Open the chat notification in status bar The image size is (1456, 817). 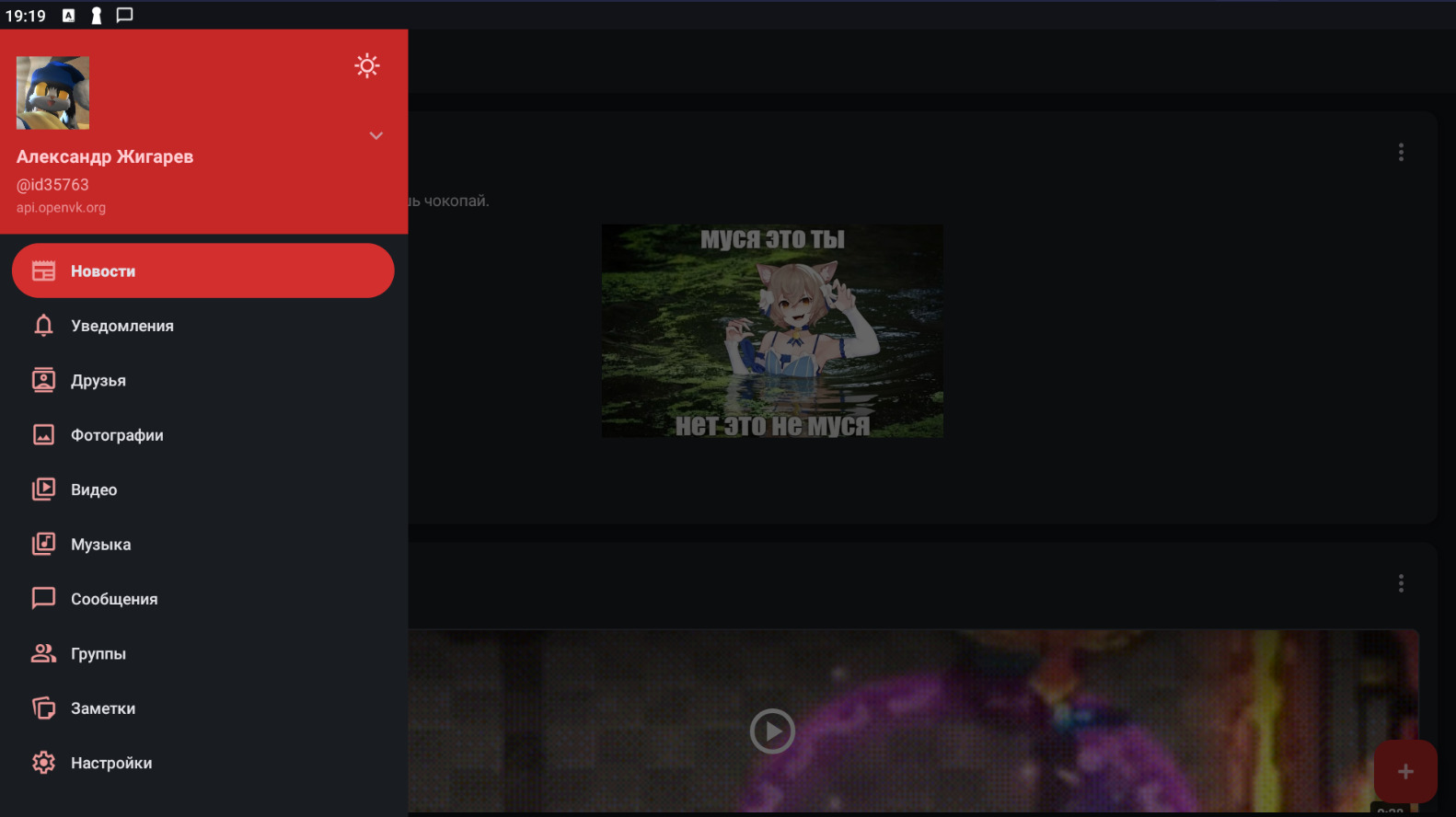[x=124, y=15]
